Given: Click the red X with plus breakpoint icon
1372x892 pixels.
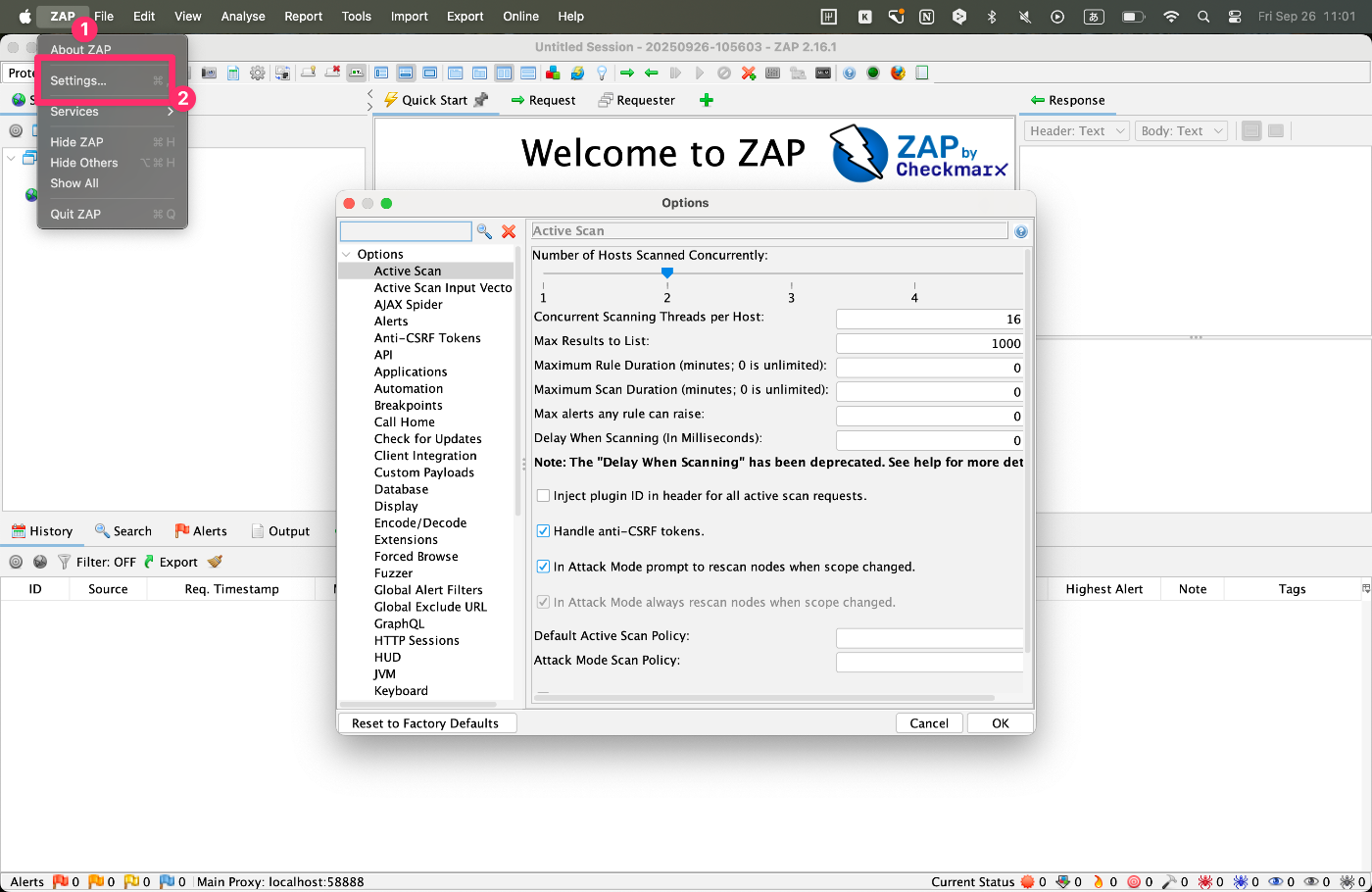Looking at the screenshot, I should tap(749, 73).
